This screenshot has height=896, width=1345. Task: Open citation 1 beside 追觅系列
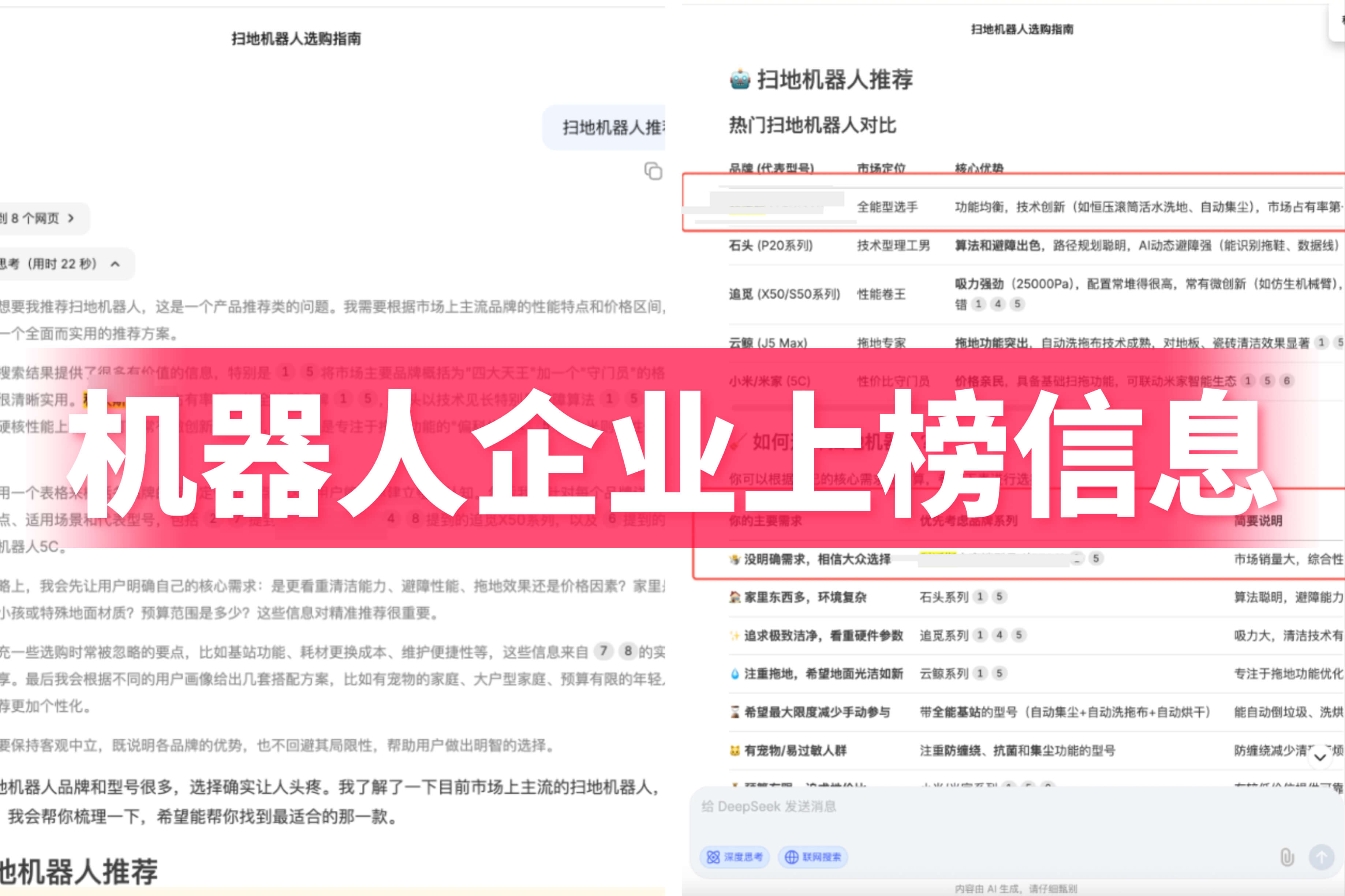coord(980,635)
